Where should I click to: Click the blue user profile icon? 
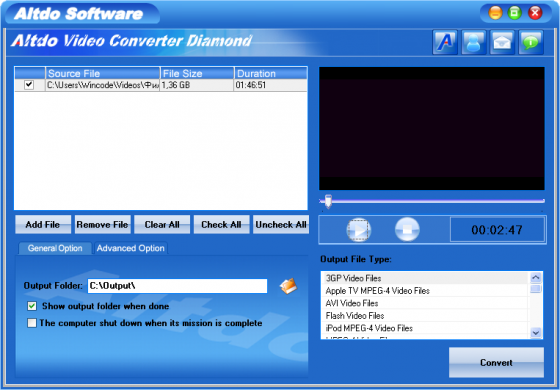coord(474,42)
